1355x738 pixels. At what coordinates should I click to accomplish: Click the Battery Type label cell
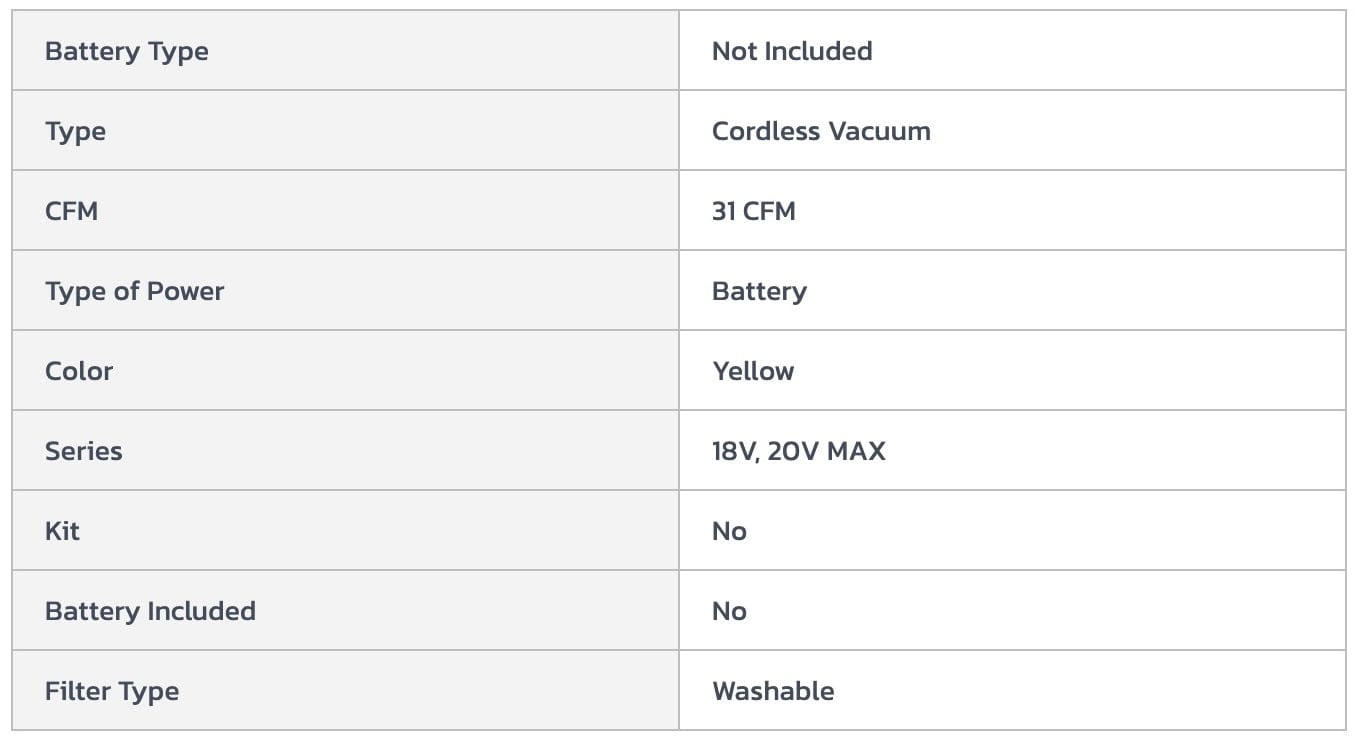pos(127,51)
